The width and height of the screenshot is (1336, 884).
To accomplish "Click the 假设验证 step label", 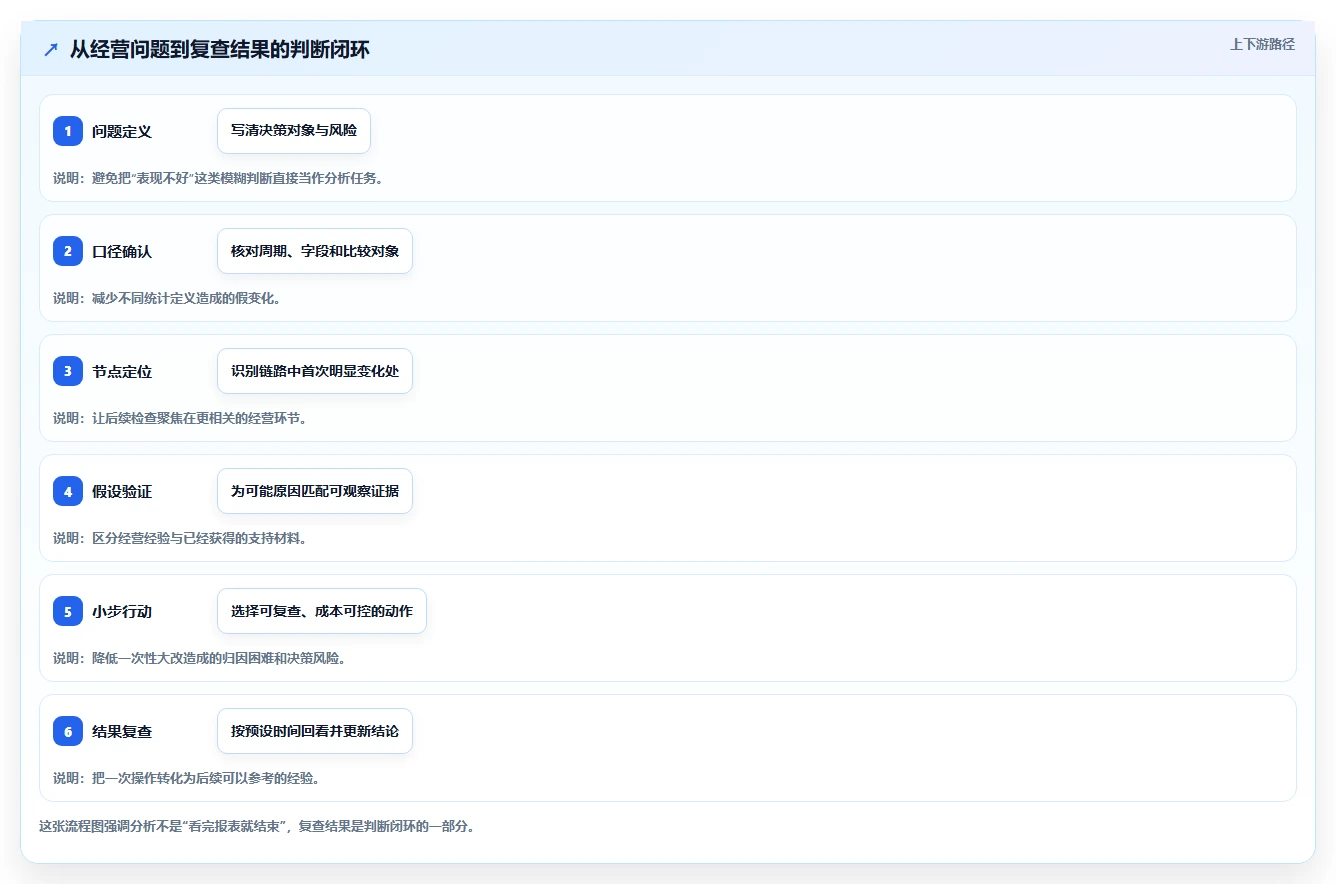I will [x=122, y=491].
